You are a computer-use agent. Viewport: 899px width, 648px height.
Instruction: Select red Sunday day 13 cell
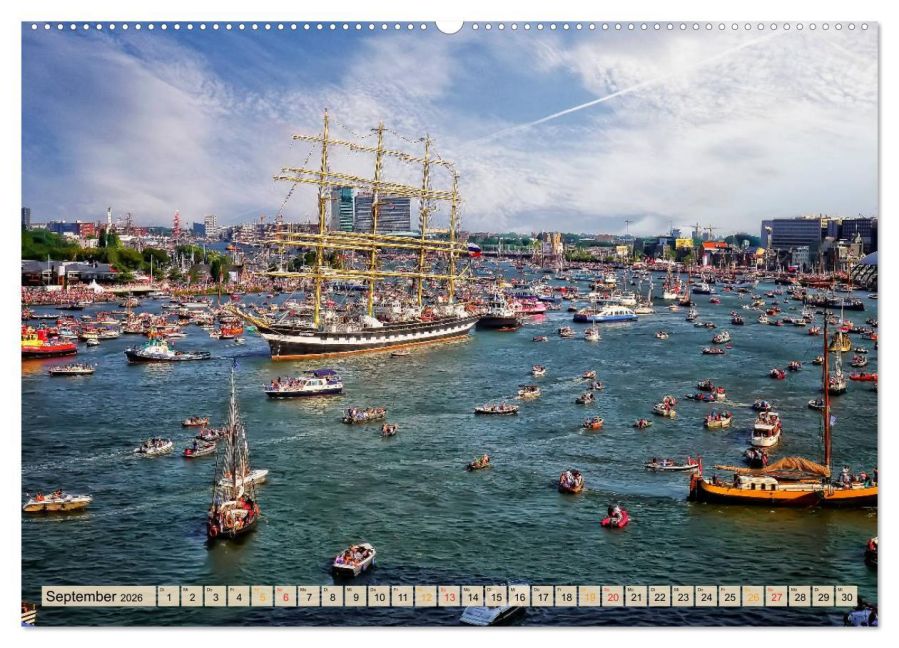coord(450,596)
